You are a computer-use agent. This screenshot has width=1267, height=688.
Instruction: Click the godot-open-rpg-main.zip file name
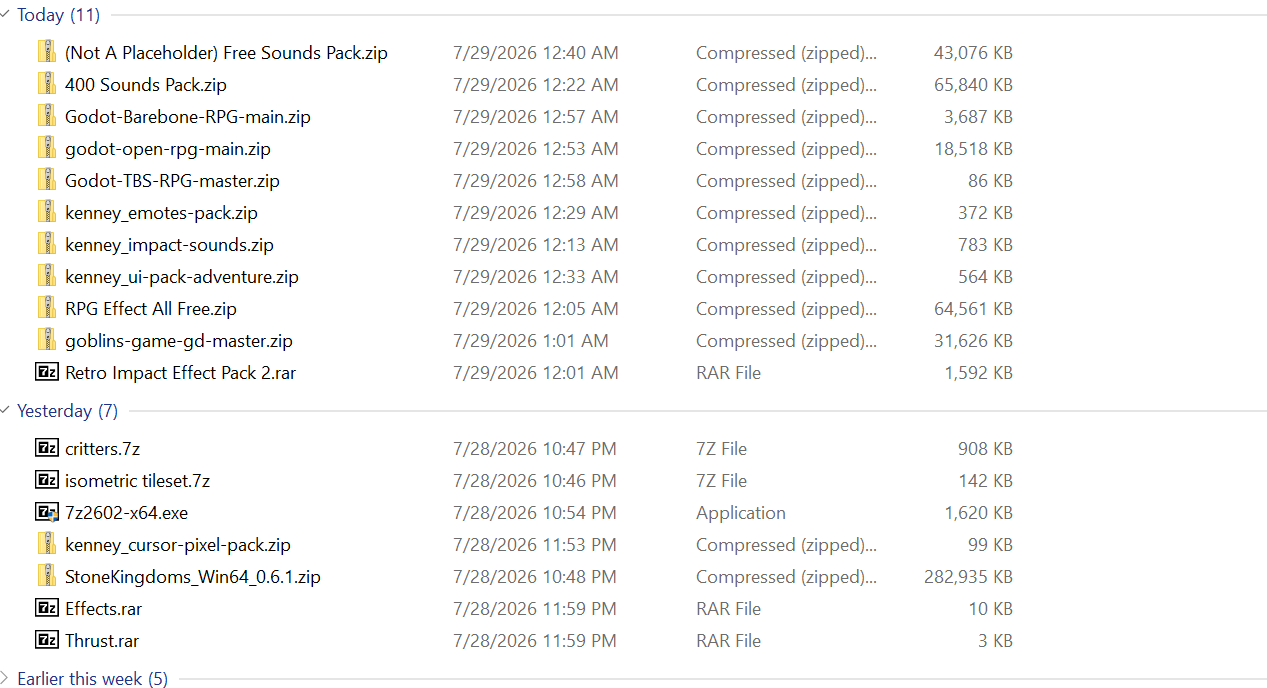[168, 149]
